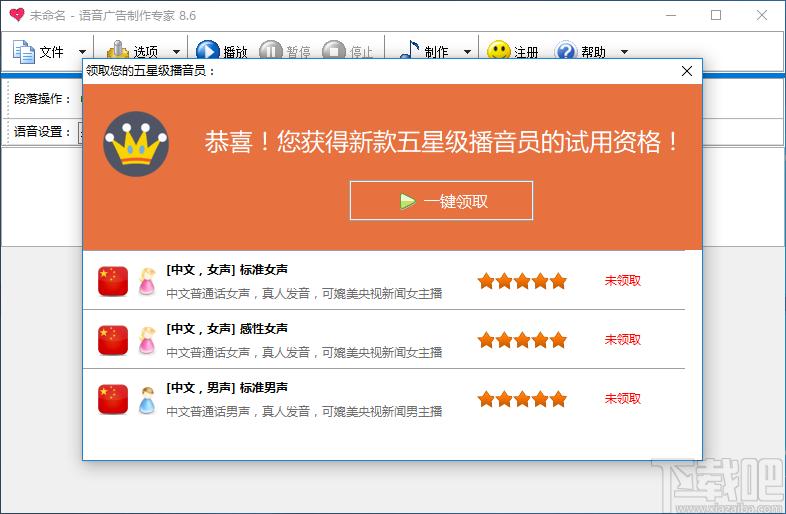The image size is (786, 514).
Task: Select the title [中文，男声] 标准男声
Action: coord(227,388)
